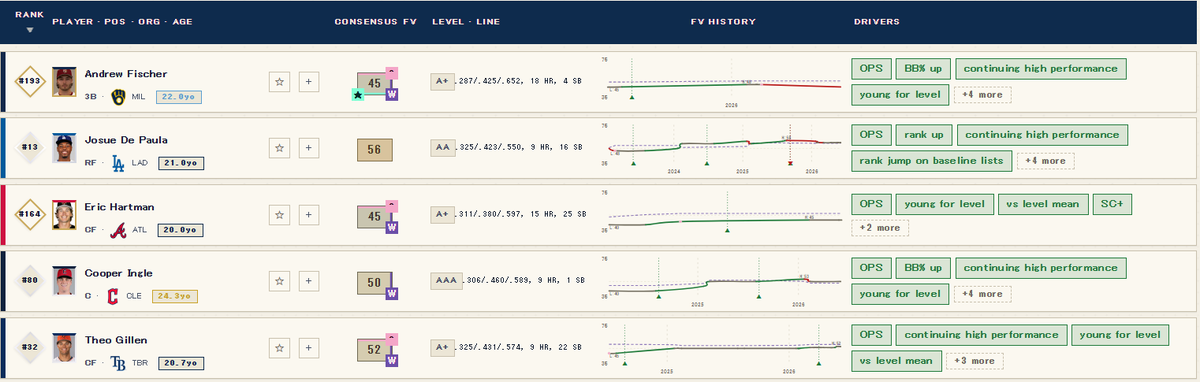Screen dimensions: 1200x382
Task: Click the teal star marker on Fischer's FV
Action: [x=357, y=95]
